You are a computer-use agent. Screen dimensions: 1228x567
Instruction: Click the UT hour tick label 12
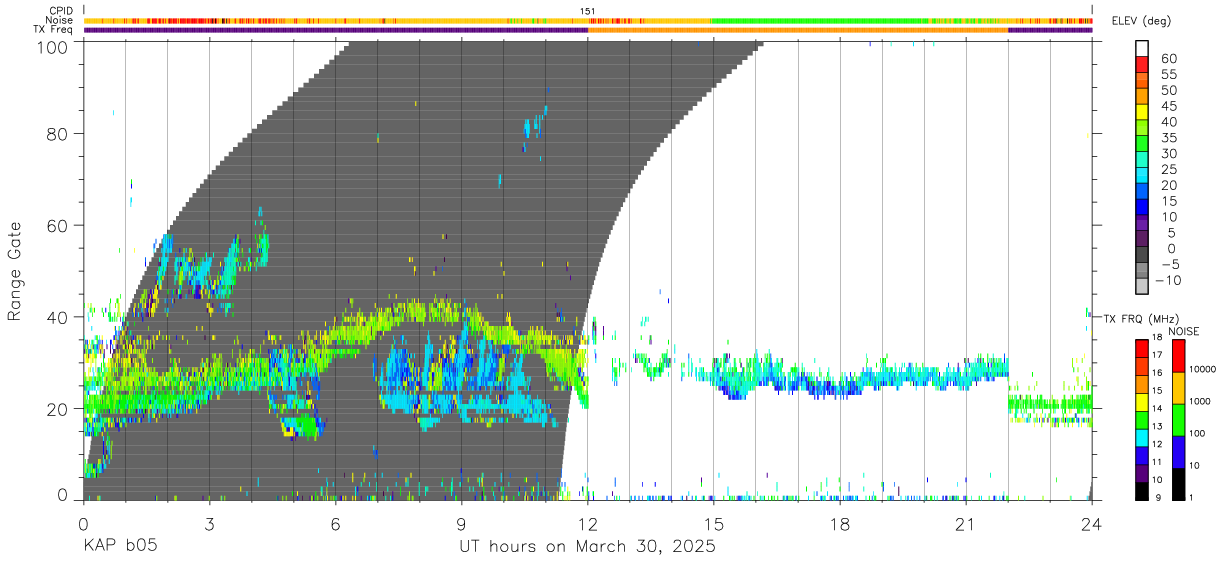(x=587, y=523)
